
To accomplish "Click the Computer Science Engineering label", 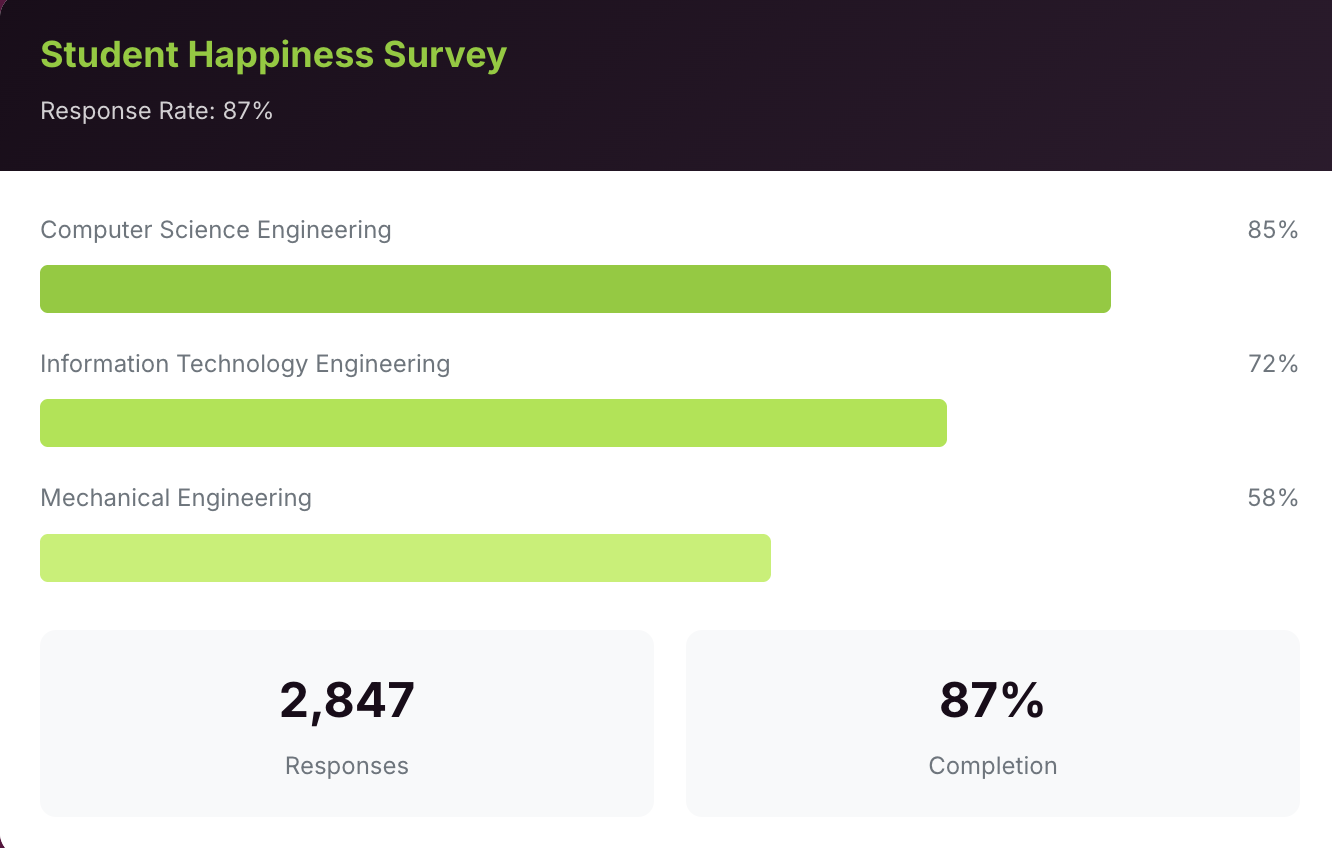I will click(x=215, y=230).
